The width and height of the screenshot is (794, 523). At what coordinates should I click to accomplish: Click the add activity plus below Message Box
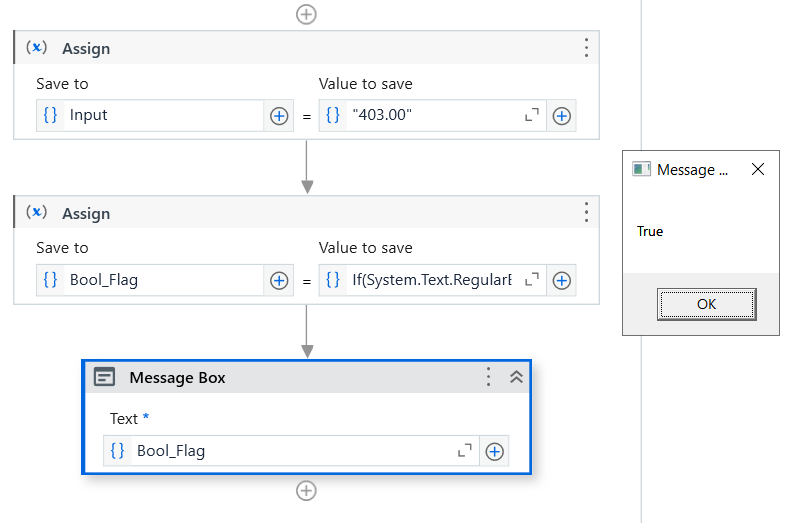[x=307, y=491]
